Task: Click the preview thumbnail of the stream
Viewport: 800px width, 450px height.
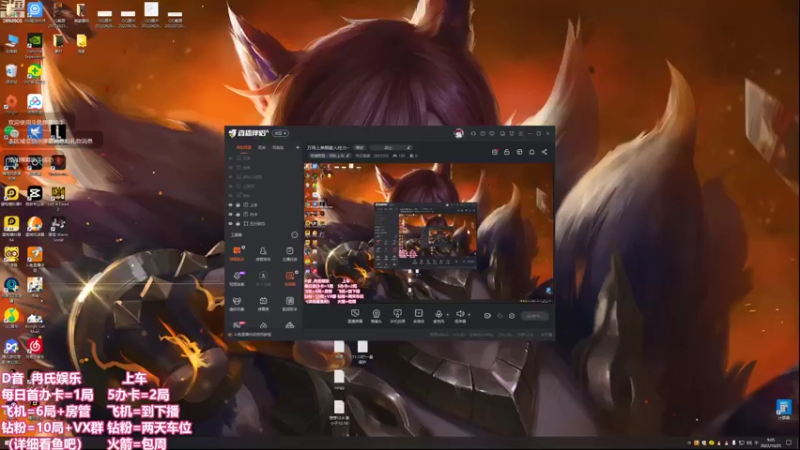Action: (x=429, y=233)
